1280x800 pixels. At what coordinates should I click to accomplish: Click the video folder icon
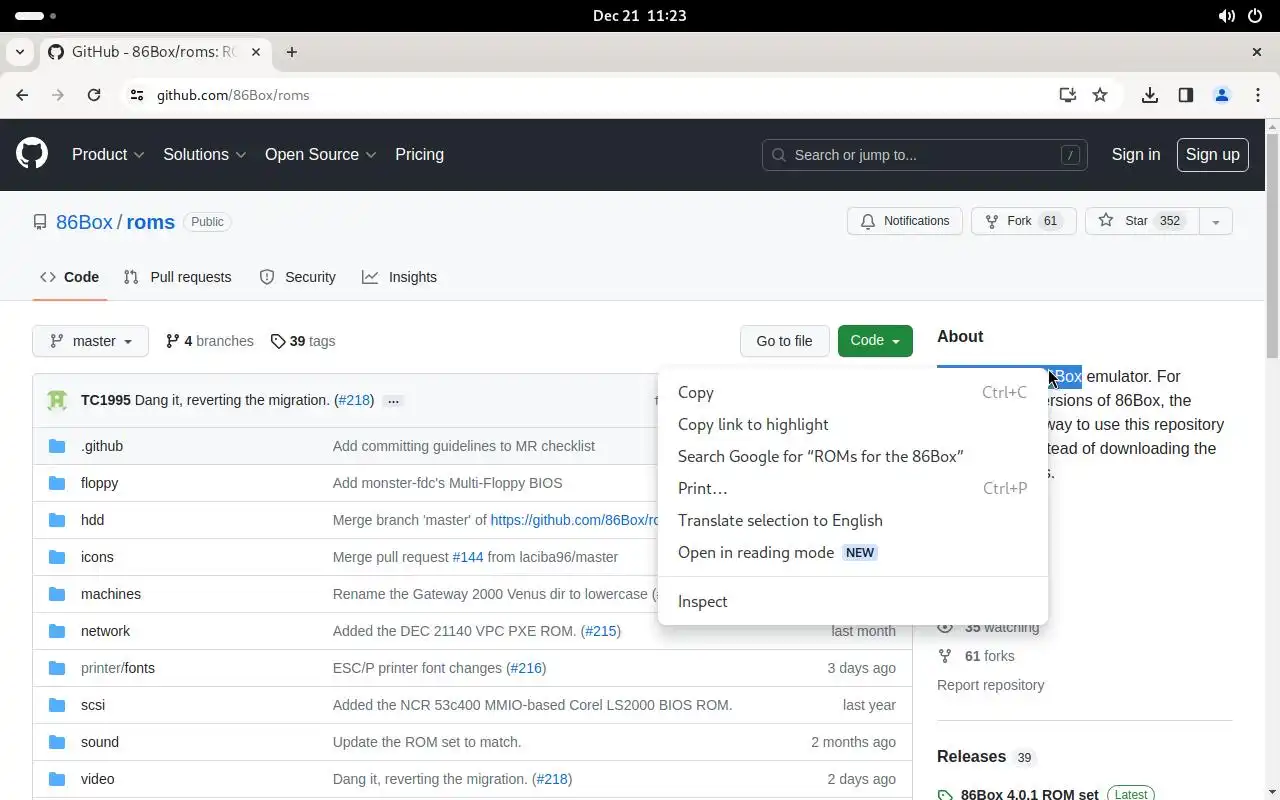click(57, 779)
